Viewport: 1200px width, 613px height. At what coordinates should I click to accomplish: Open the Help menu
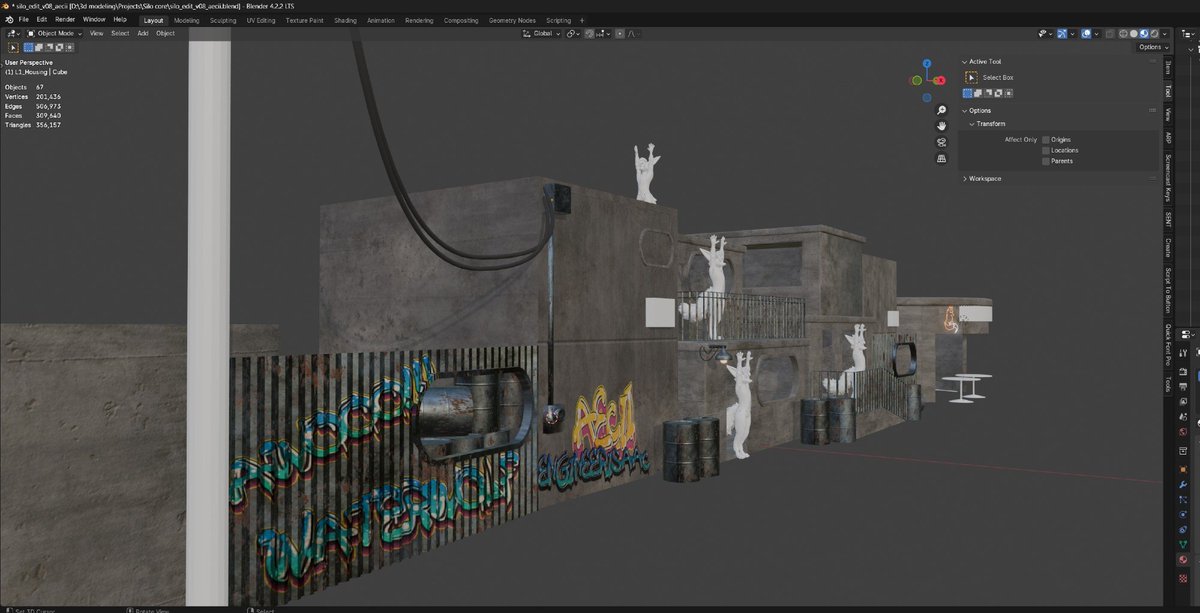(x=120, y=19)
